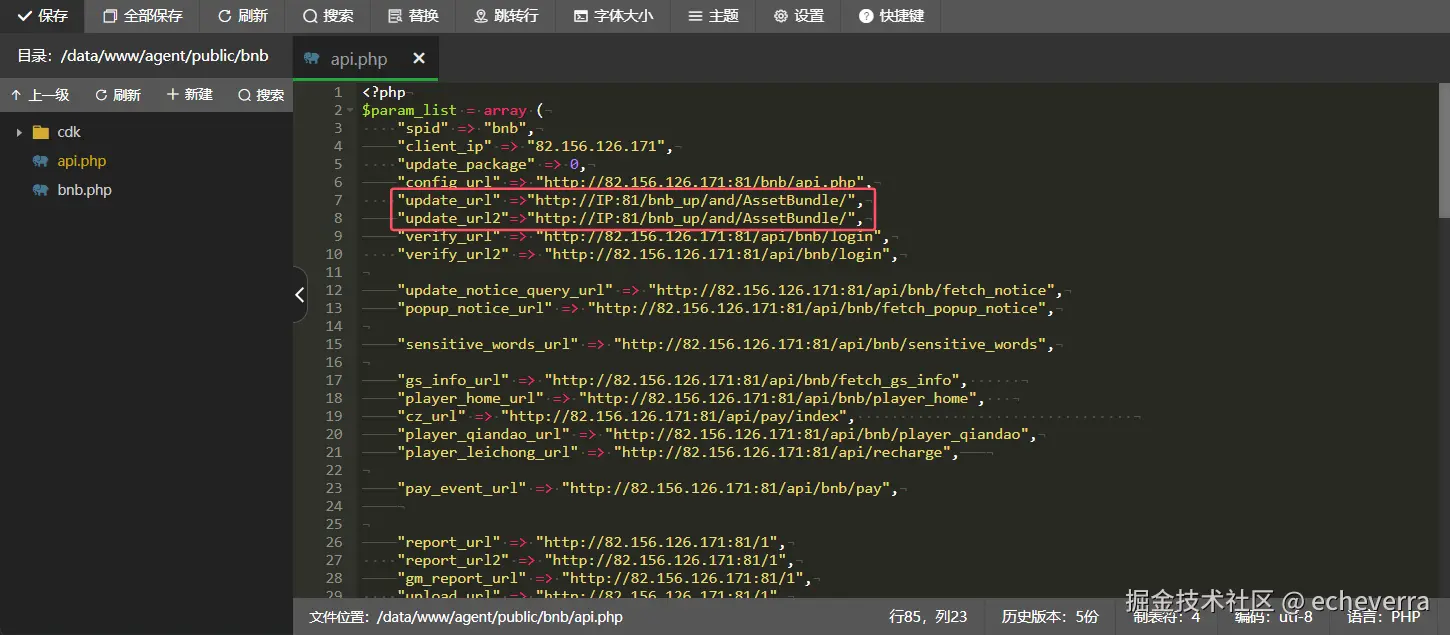Click the PHP icon on api.php tab

pyautogui.click(x=312, y=59)
